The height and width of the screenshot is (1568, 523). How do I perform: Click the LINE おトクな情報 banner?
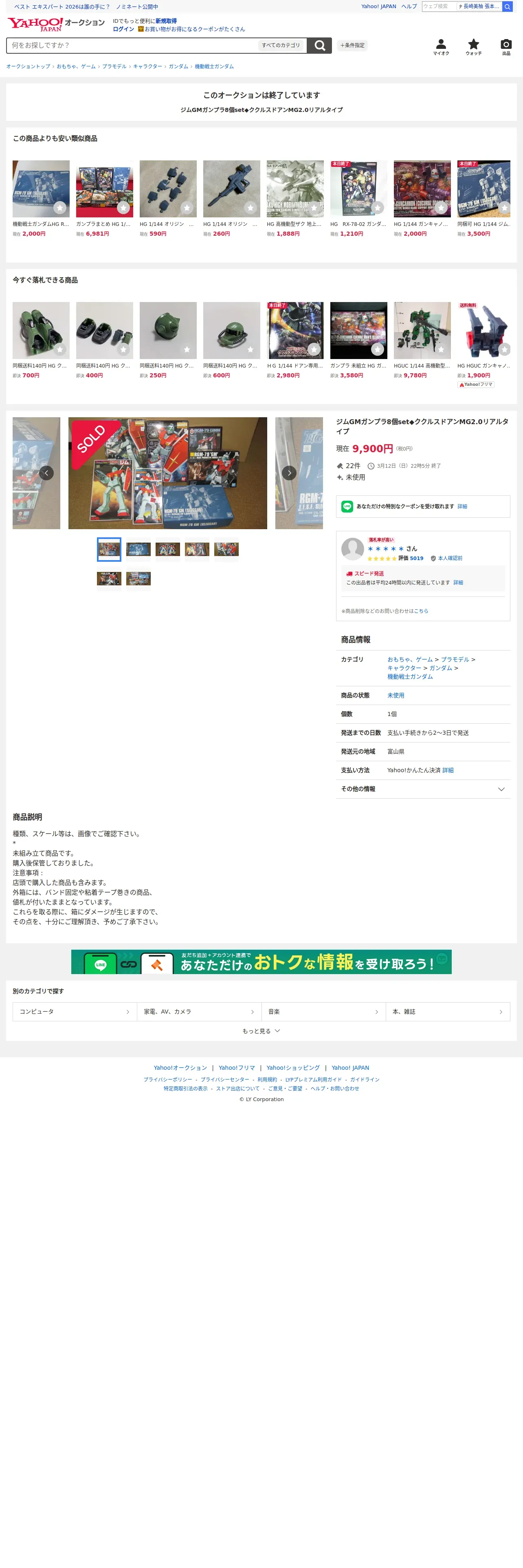tap(261, 962)
